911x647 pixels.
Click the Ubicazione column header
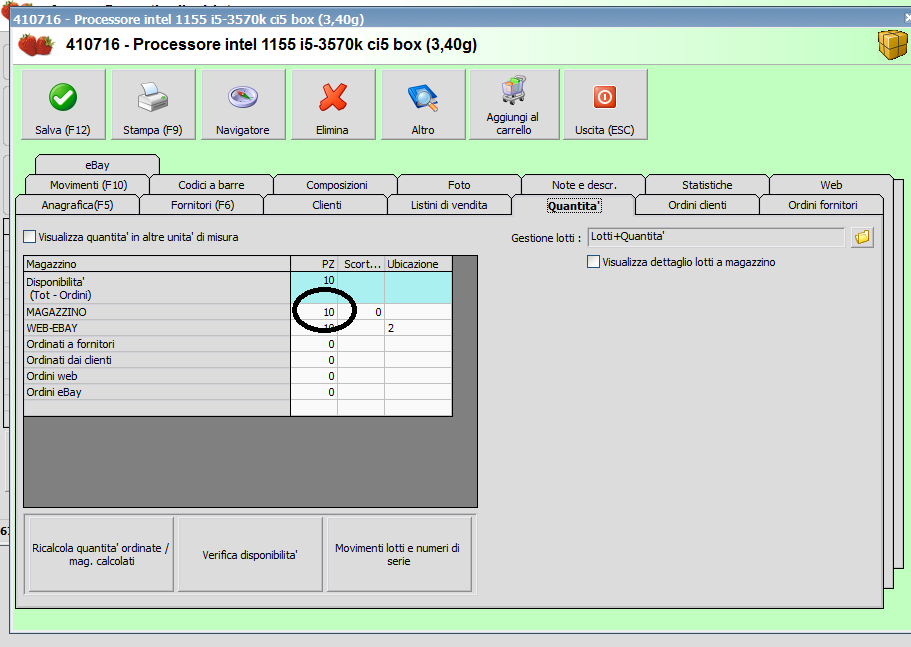click(x=418, y=264)
